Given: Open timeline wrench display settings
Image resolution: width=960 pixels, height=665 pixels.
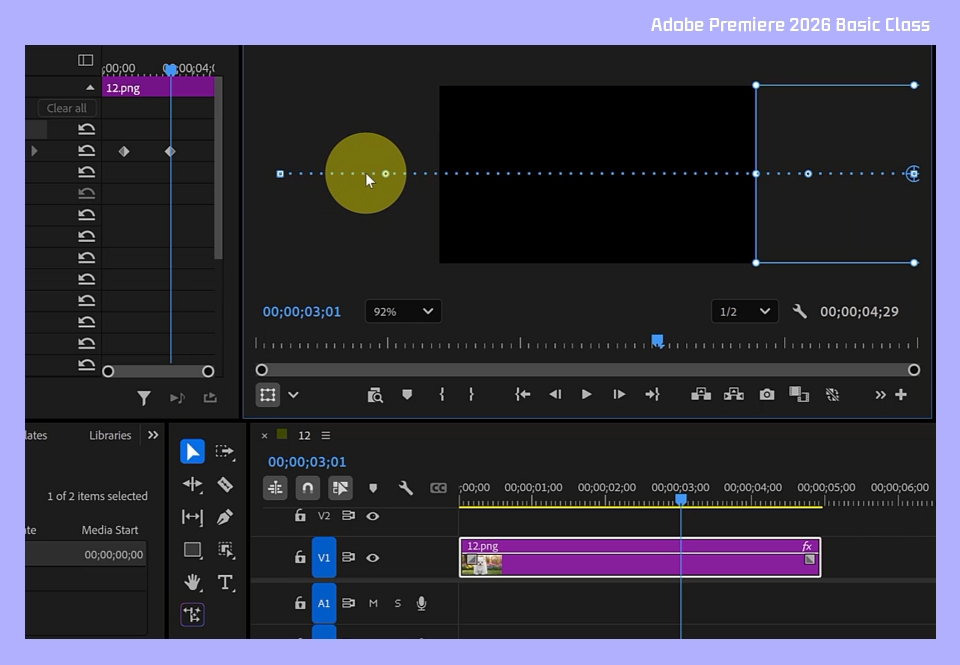Looking at the screenshot, I should 405,488.
